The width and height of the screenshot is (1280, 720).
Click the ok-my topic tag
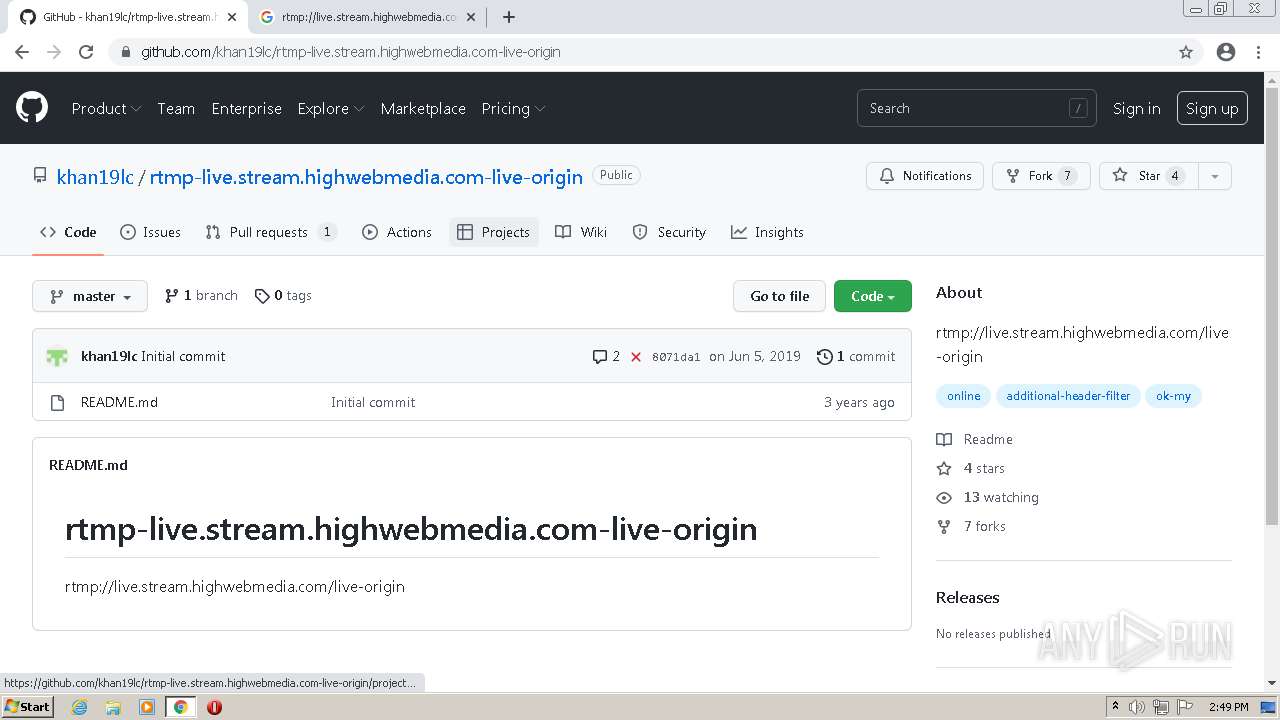pos(1173,396)
